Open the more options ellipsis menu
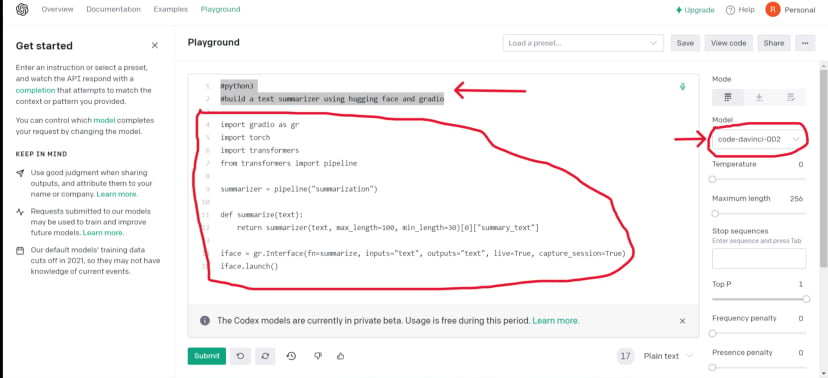Screen dimensions: 828x378 click(x=805, y=43)
